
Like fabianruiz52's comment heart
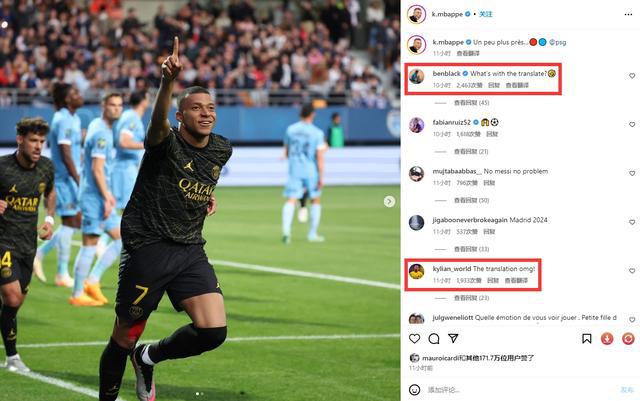click(632, 125)
